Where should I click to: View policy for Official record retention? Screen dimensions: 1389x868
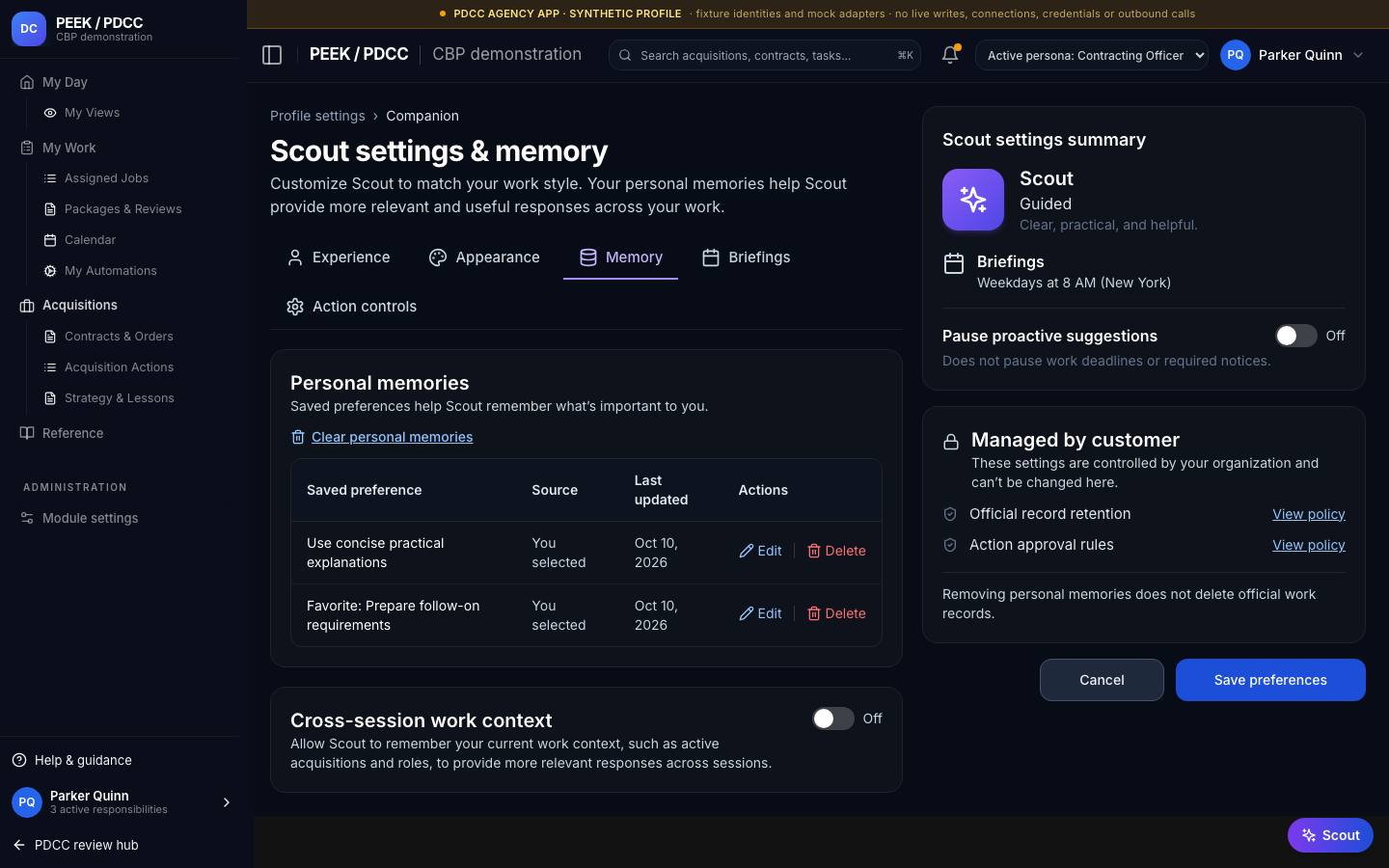click(x=1309, y=514)
